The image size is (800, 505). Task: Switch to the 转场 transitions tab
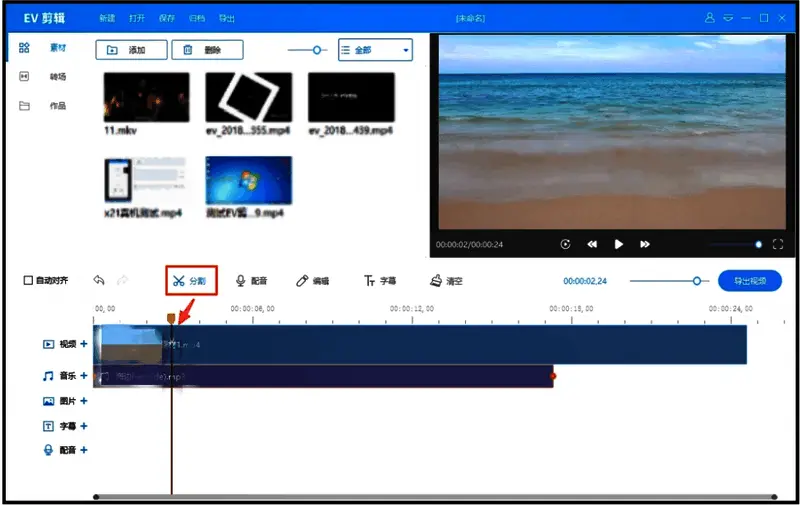pos(58,76)
